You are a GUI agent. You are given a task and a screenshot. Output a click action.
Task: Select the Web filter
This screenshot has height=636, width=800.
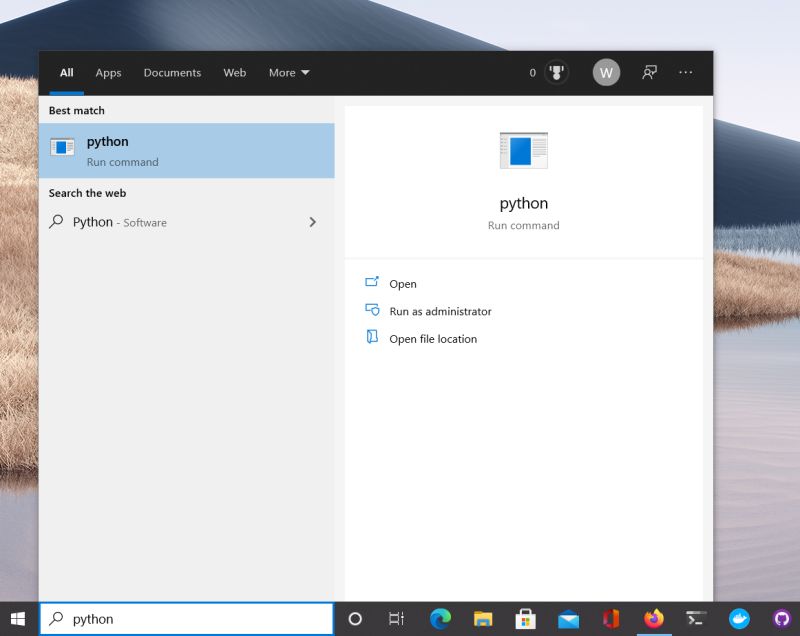[x=234, y=72]
